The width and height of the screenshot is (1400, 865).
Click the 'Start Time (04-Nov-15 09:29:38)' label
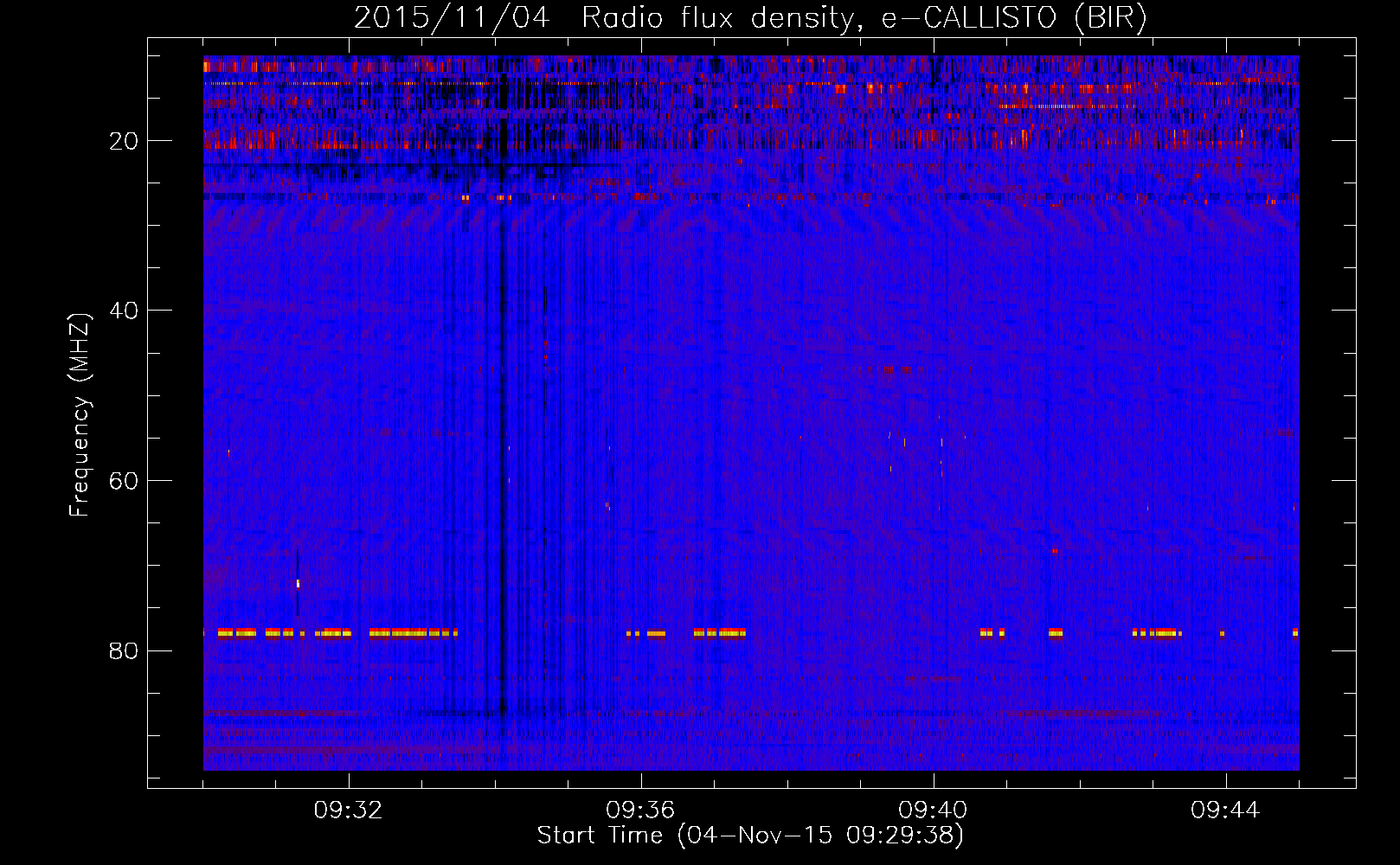tap(750, 836)
